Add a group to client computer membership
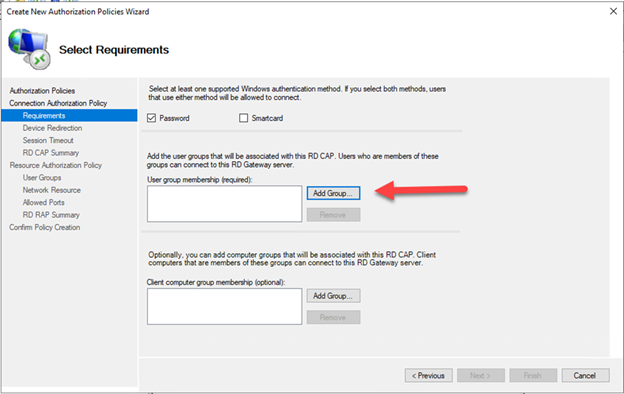Image resolution: width=624 pixels, height=394 pixels. pos(333,296)
